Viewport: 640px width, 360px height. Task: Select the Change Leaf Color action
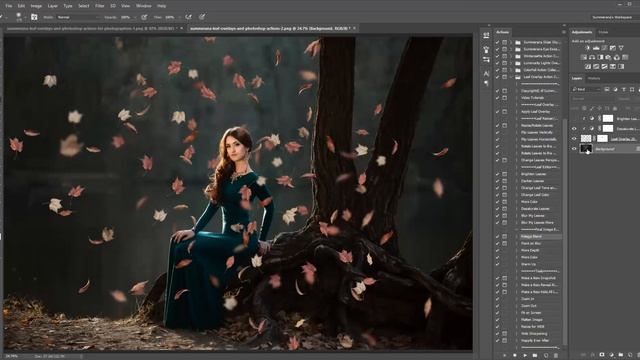point(535,195)
